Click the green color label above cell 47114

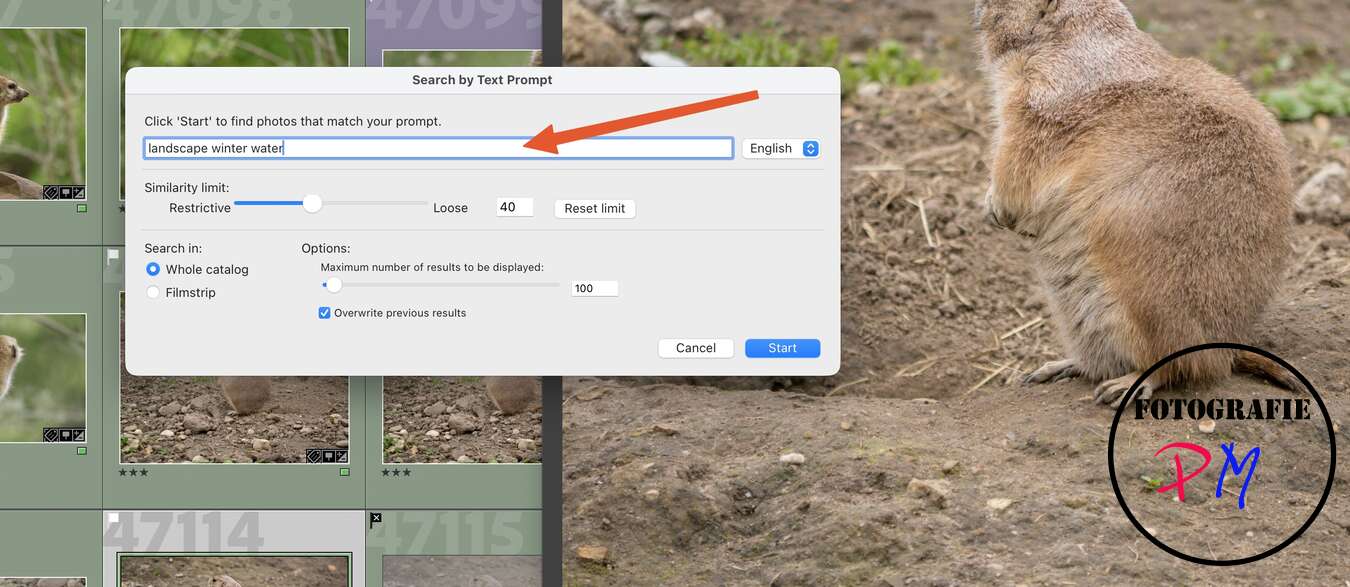pos(344,472)
